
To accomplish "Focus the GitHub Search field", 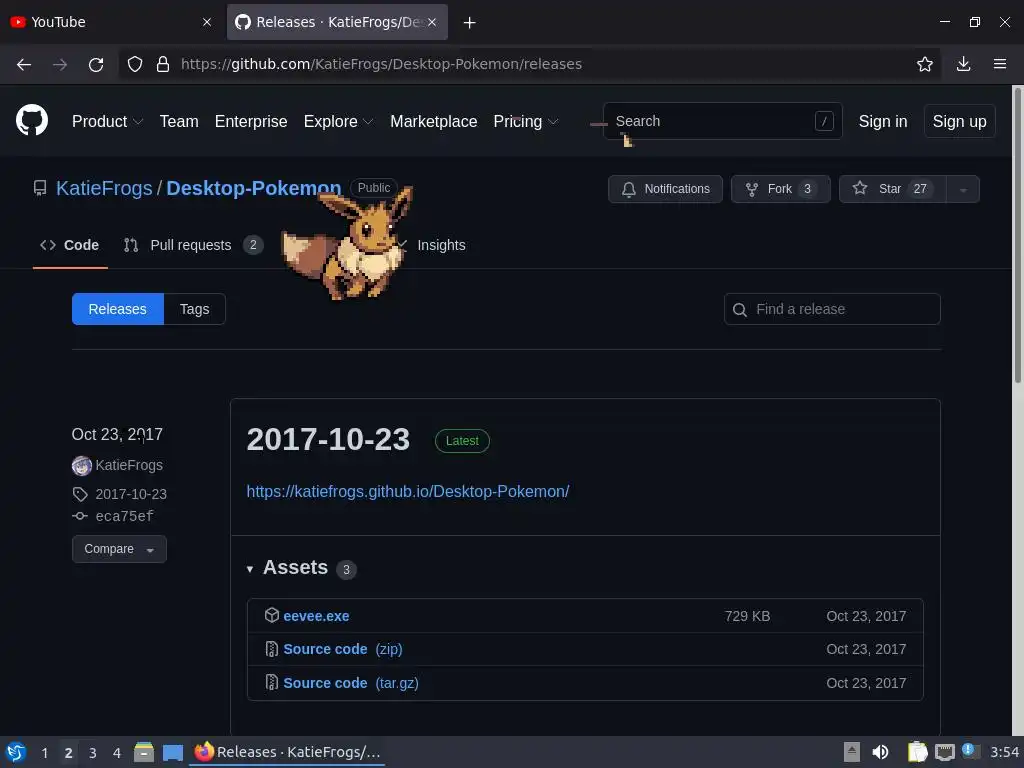I will 722,121.
